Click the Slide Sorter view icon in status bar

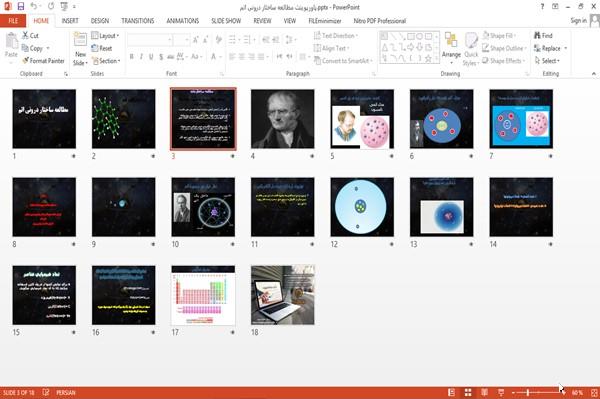(x=468, y=392)
